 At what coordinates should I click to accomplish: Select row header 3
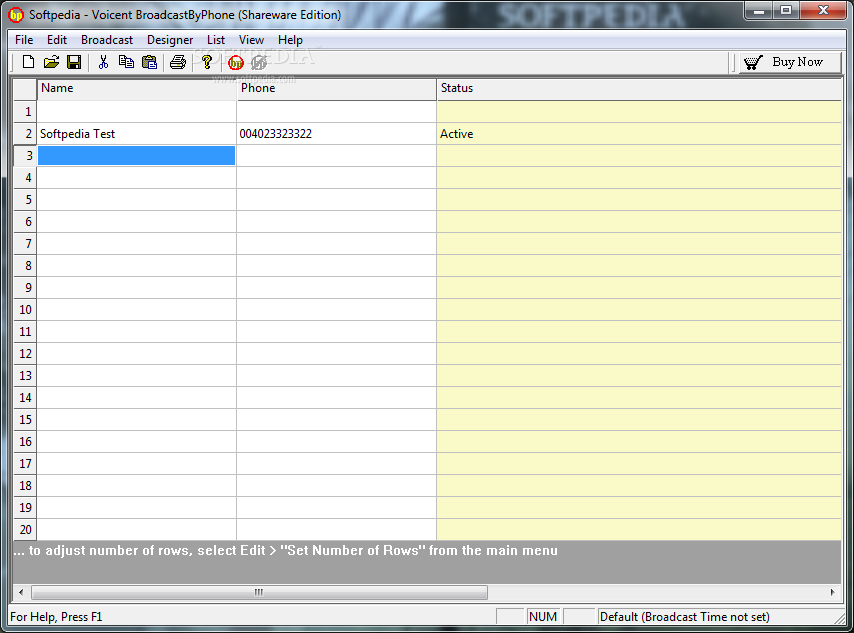pyautogui.click(x=25, y=156)
